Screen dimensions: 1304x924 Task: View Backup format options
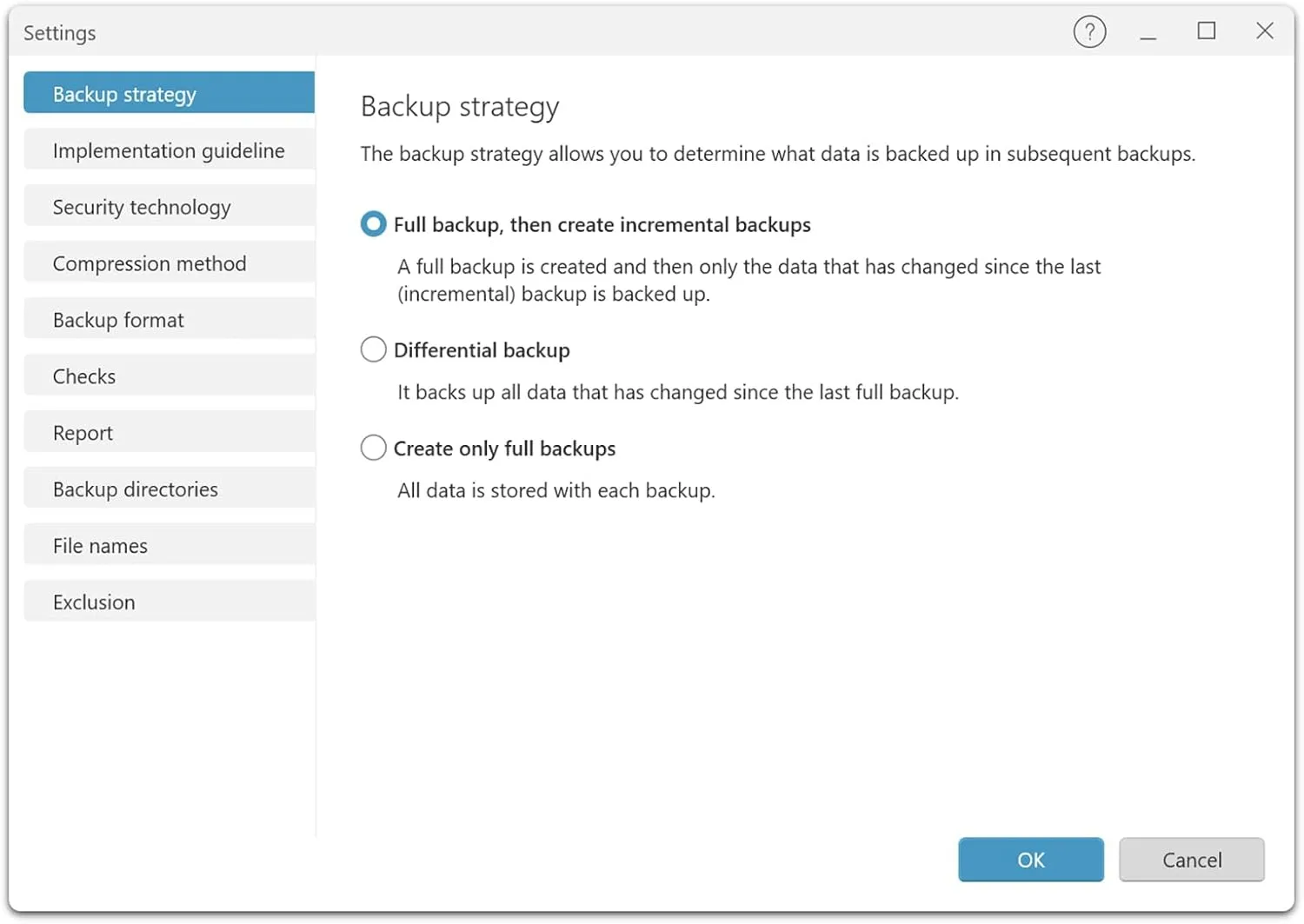point(168,319)
